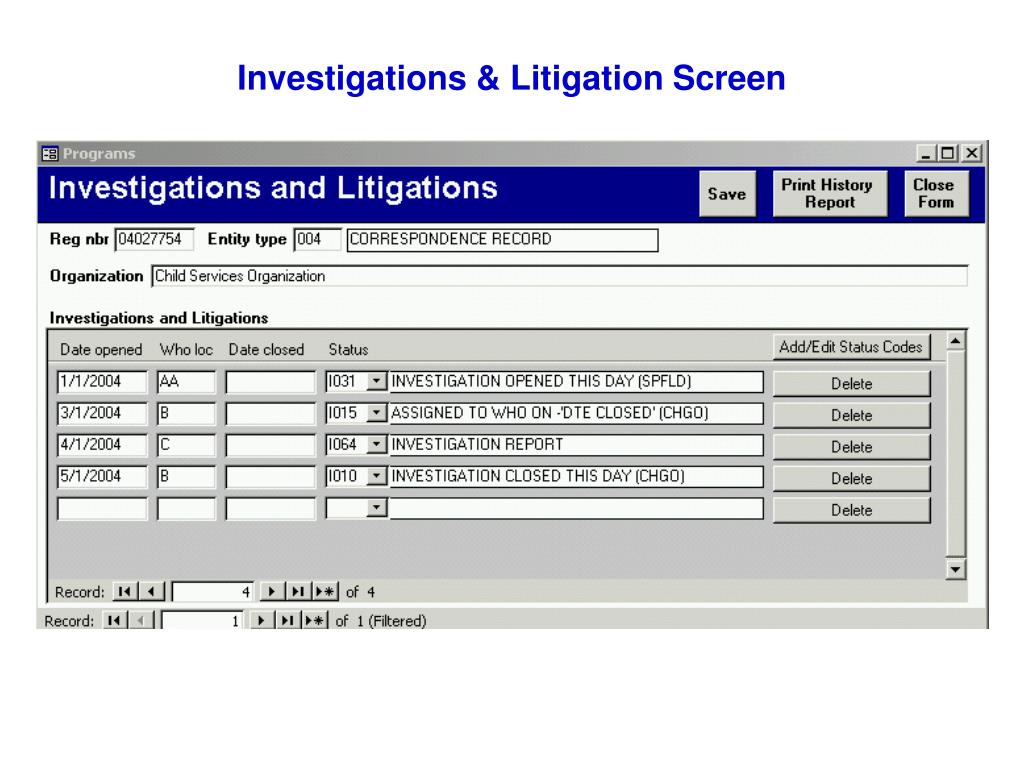Click Date opened field 5/1/2004
1024x768 pixels.
103,477
